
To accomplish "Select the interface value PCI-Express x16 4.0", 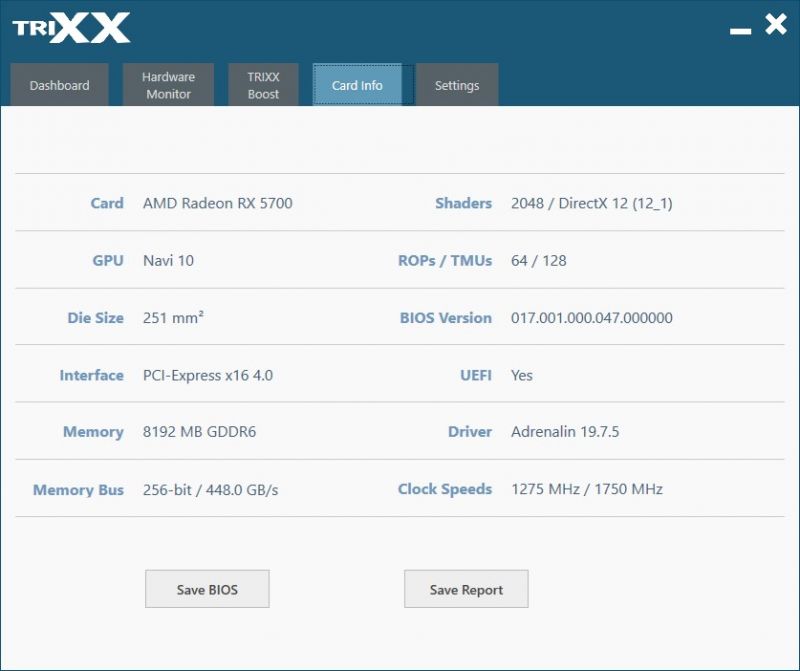I will point(208,376).
